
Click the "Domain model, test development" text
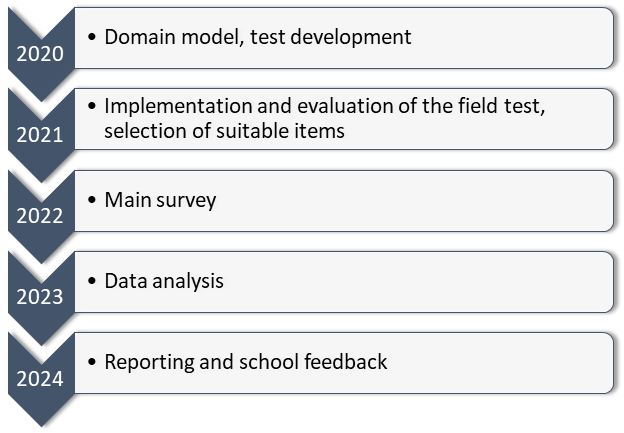[257, 37]
